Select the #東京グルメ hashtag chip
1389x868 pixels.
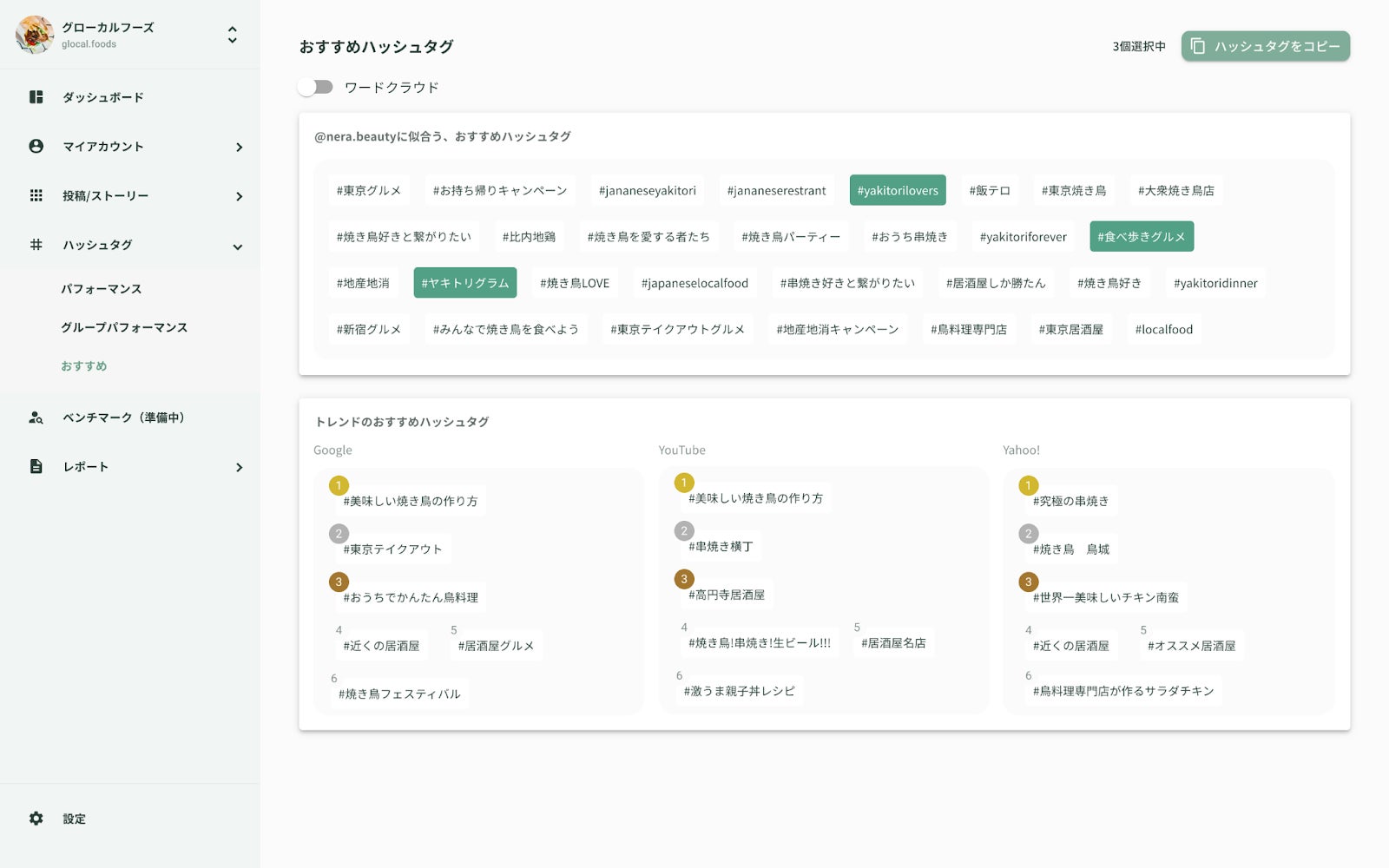(369, 190)
